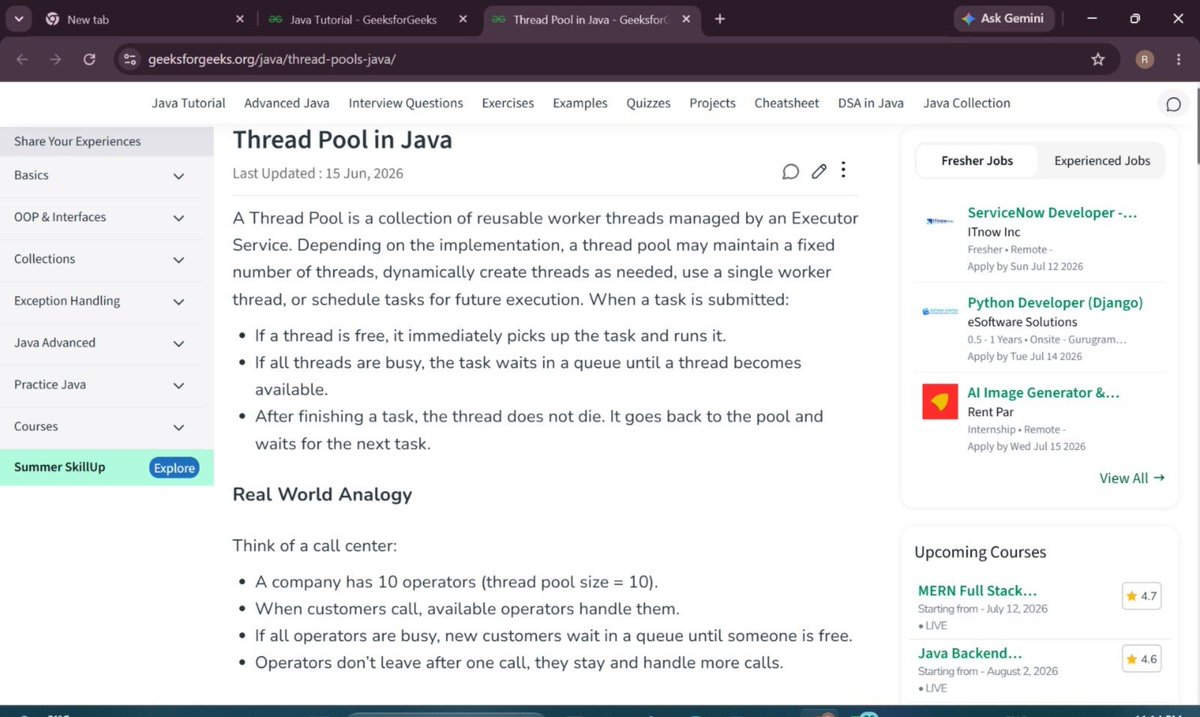Open a new tab with plus icon
This screenshot has width=1200, height=717.
pos(720,19)
